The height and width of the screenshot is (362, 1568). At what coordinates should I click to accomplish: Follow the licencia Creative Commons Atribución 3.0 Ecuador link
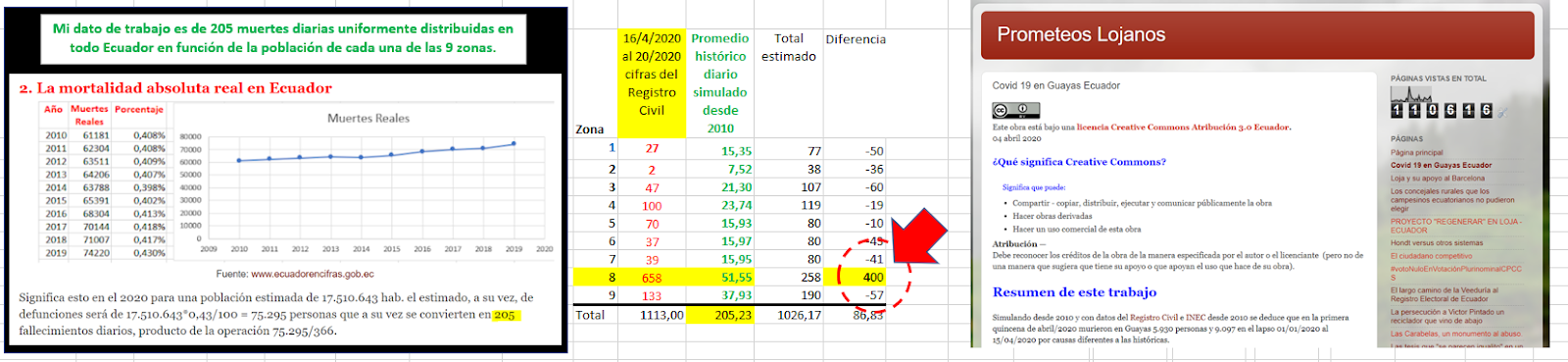click(x=1184, y=128)
